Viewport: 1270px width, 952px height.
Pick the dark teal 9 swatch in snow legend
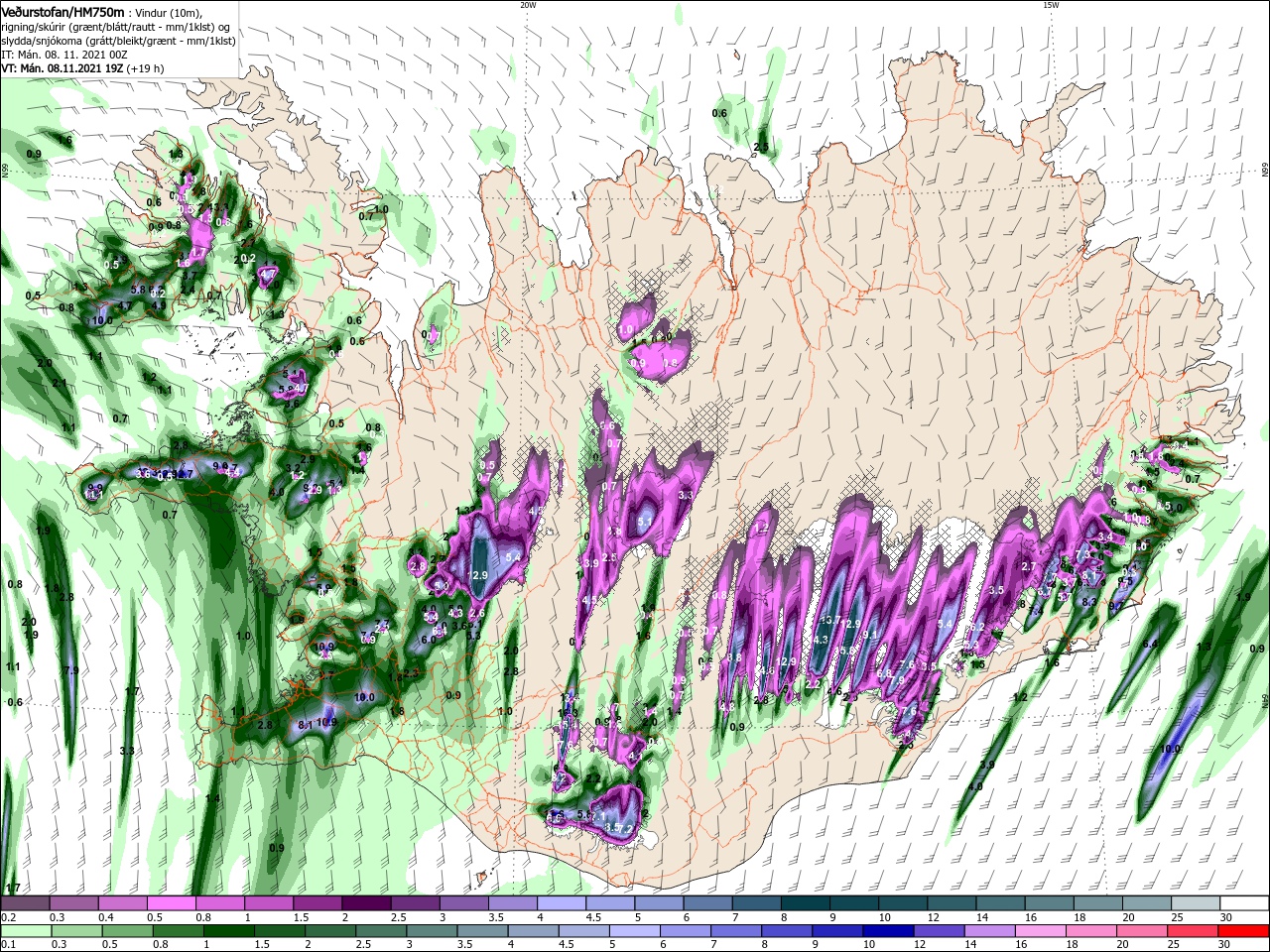tap(852, 902)
